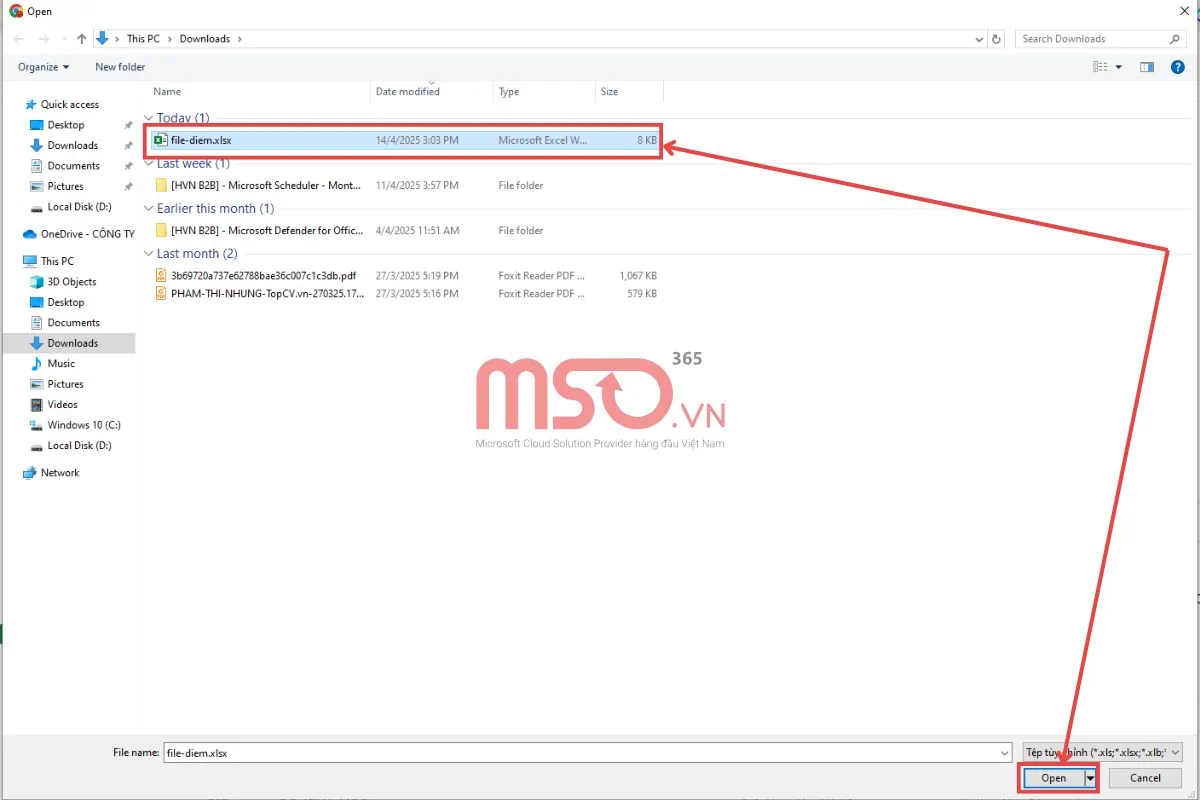Sort files by Size column
Screen dimensions: 1200x800
609,92
